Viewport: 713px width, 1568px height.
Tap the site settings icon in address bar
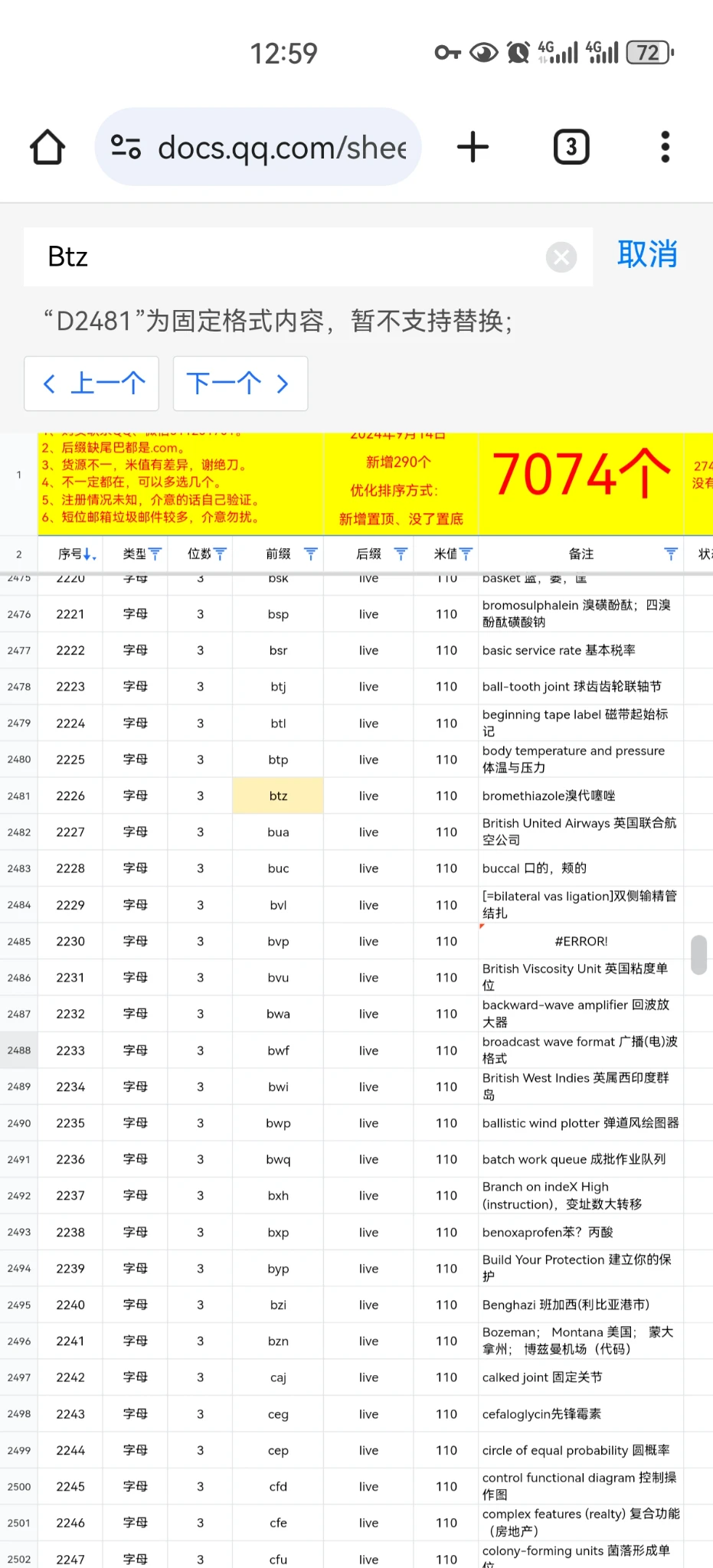126,147
